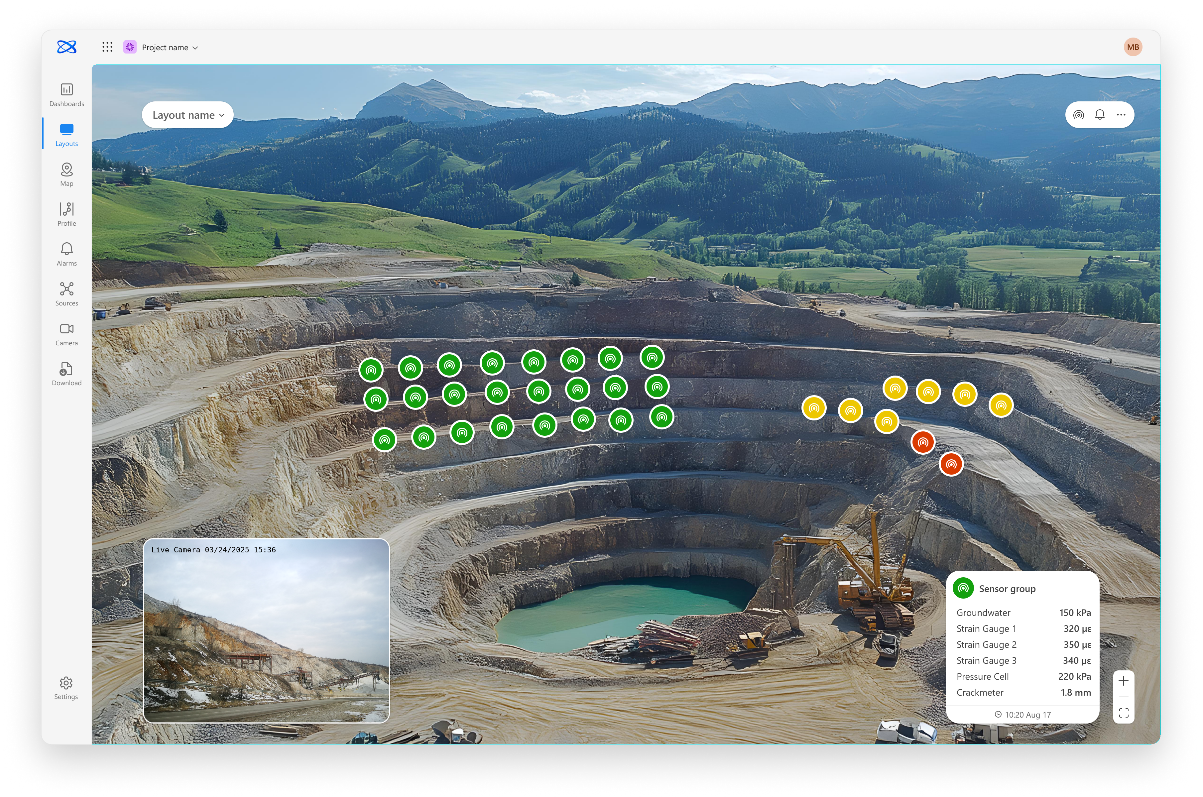Click the apps grid launcher icon
This screenshot has height=797, width=1203.
(107, 47)
